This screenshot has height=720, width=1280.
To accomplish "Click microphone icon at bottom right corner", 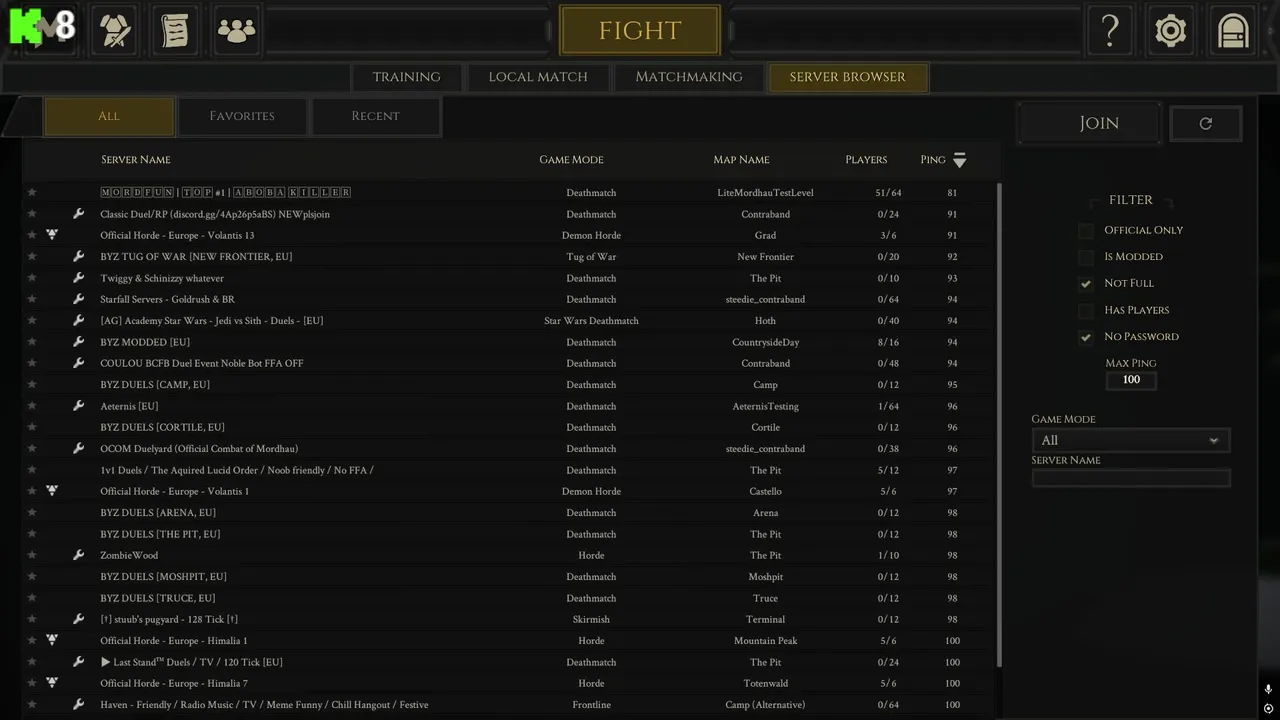I will pyautogui.click(x=1268, y=690).
